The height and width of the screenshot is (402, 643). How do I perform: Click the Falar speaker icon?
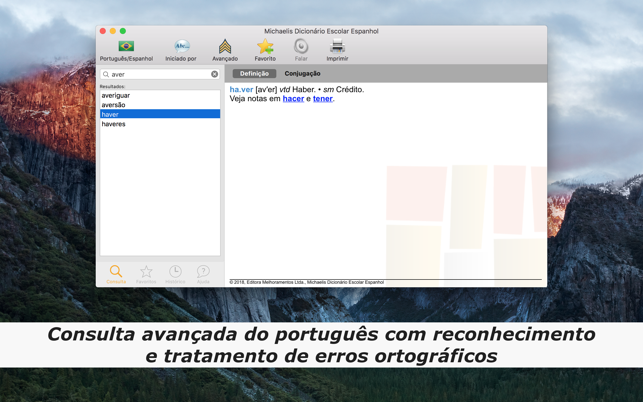(x=301, y=46)
